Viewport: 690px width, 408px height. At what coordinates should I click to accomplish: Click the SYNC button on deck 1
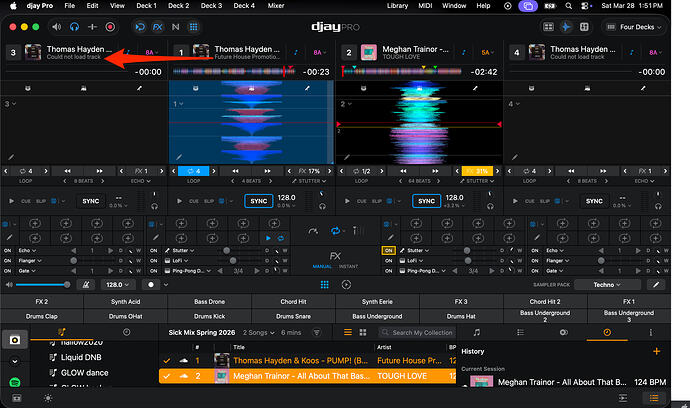coord(259,201)
